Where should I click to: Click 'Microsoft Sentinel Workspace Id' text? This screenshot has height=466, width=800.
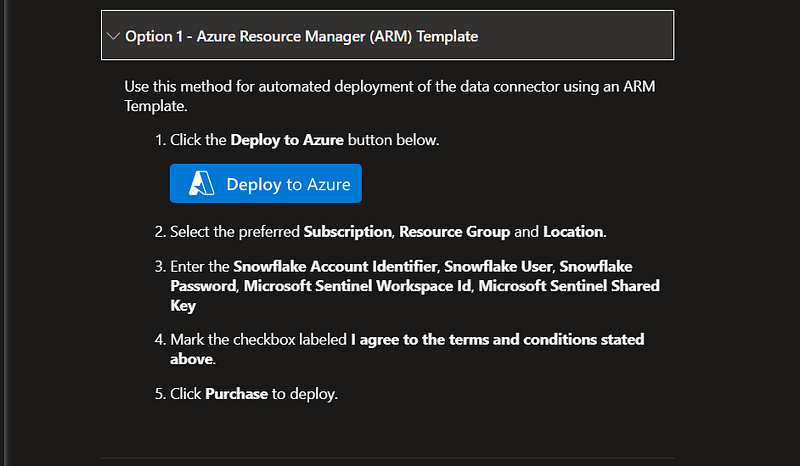pyautogui.click(x=357, y=286)
